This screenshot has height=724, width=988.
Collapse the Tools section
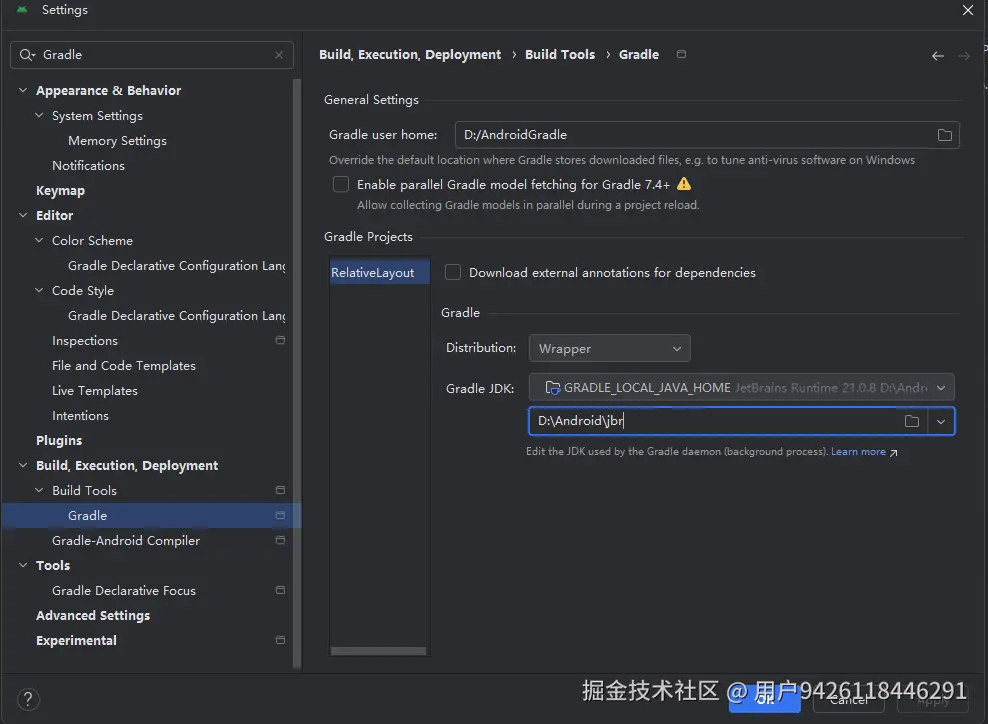coord(23,565)
